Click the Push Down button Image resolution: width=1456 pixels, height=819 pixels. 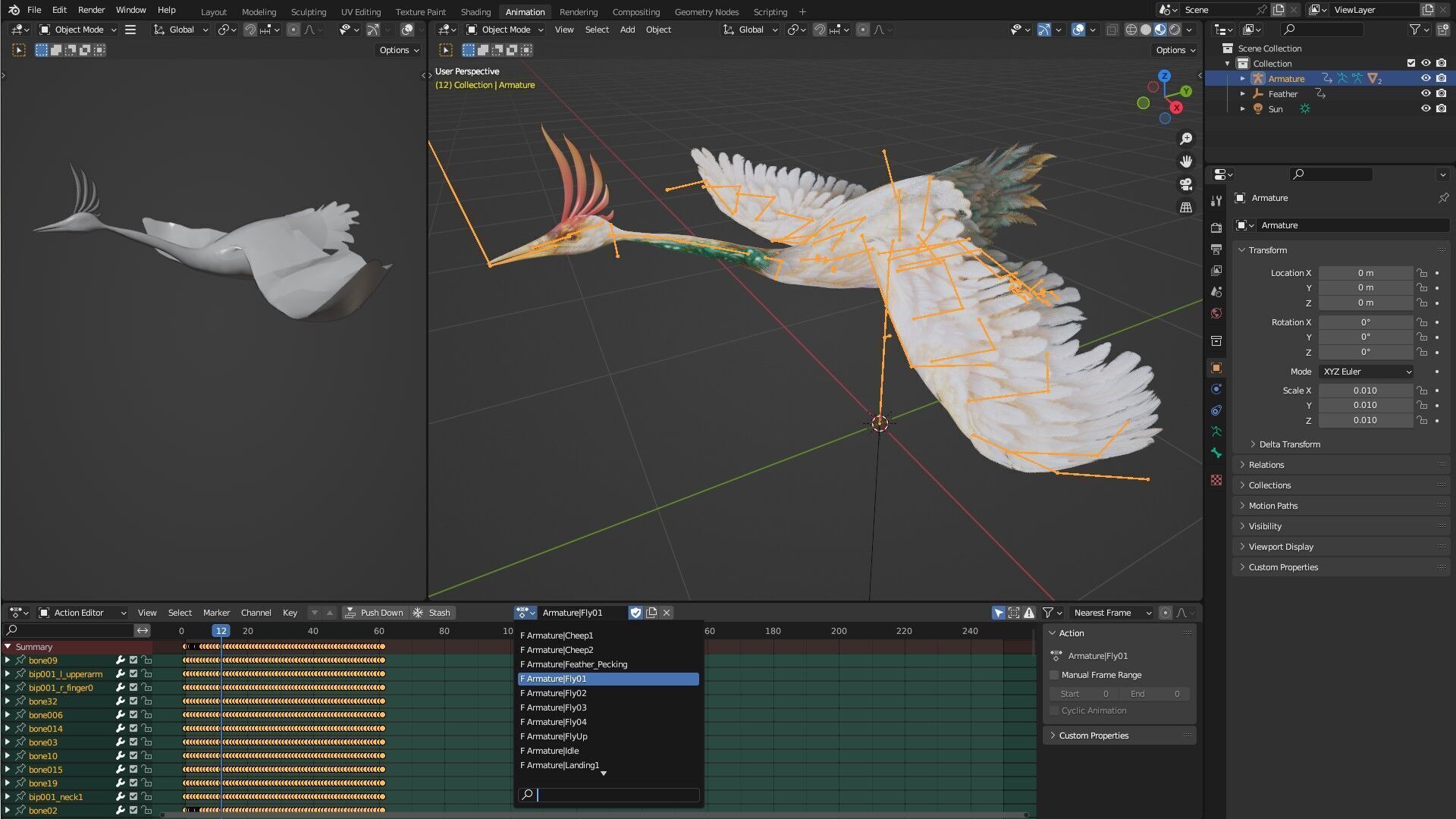coord(375,613)
